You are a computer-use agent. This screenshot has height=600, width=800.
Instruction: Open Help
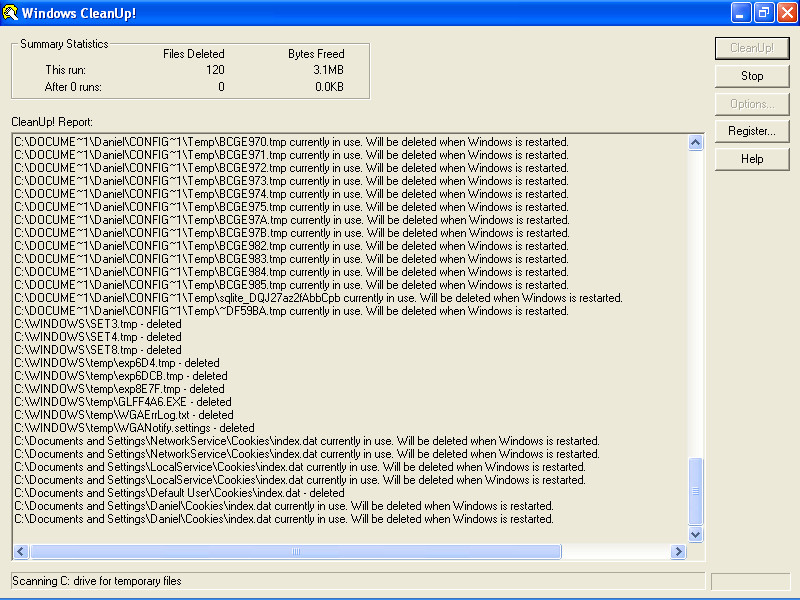point(752,159)
